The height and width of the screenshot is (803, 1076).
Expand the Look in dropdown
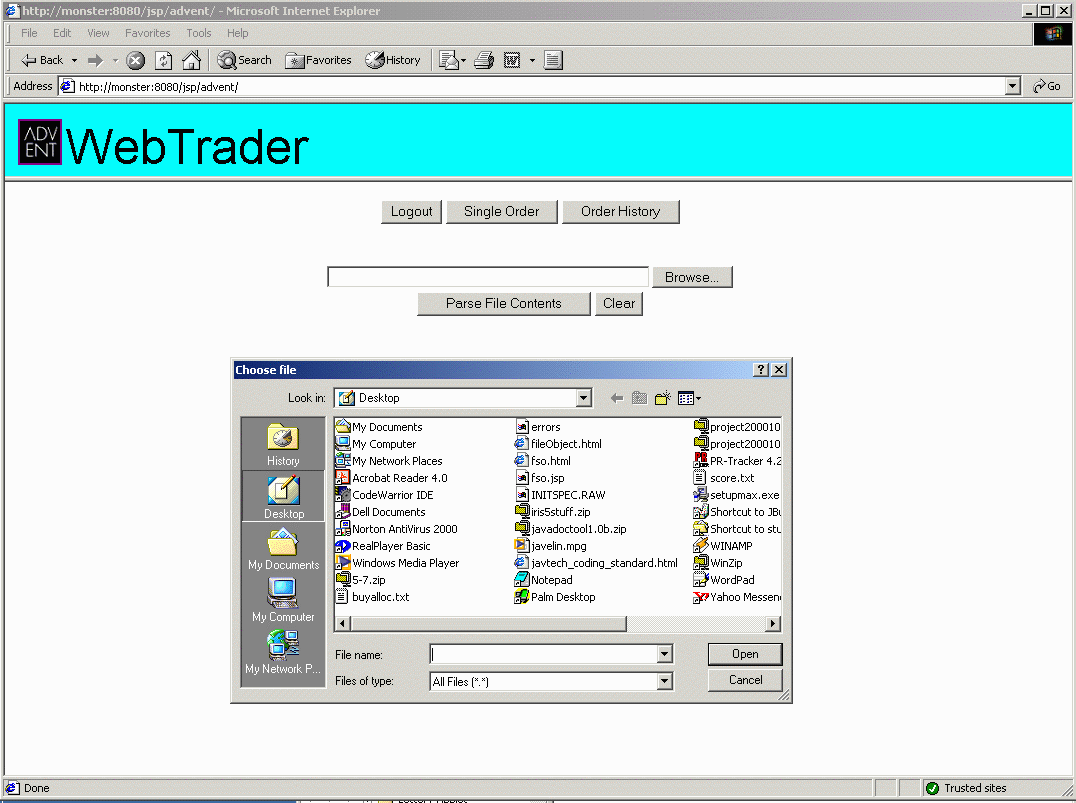(584, 398)
